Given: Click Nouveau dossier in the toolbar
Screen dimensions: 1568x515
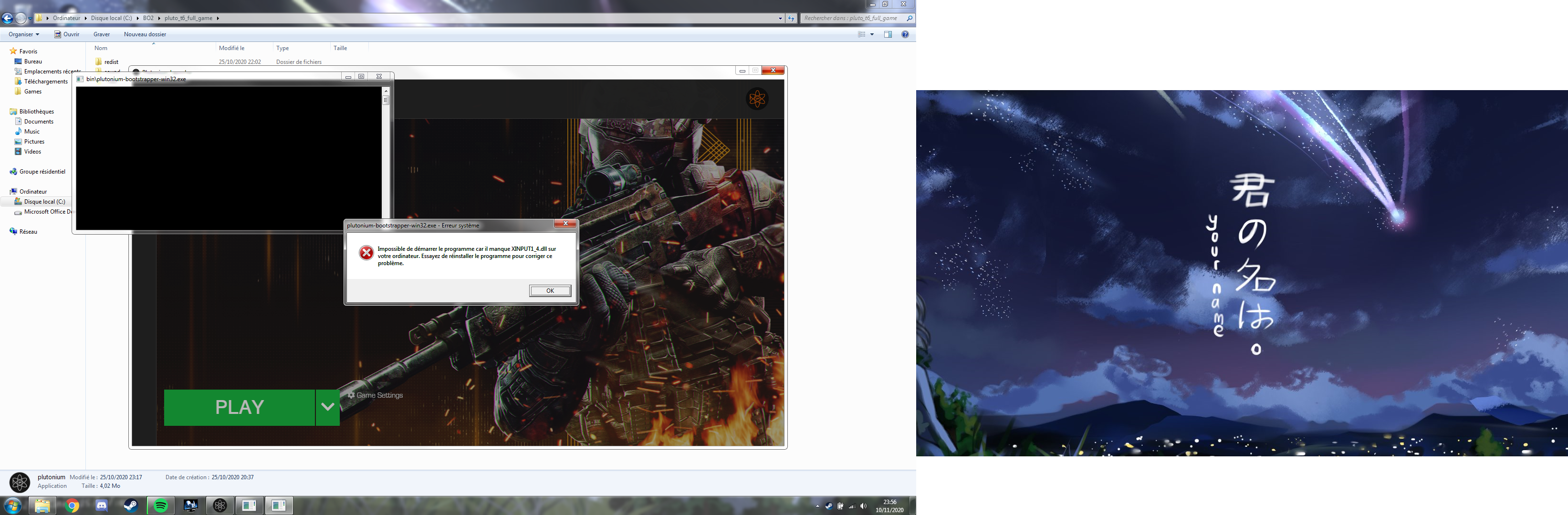Looking at the screenshot, I should pos(145,35).
